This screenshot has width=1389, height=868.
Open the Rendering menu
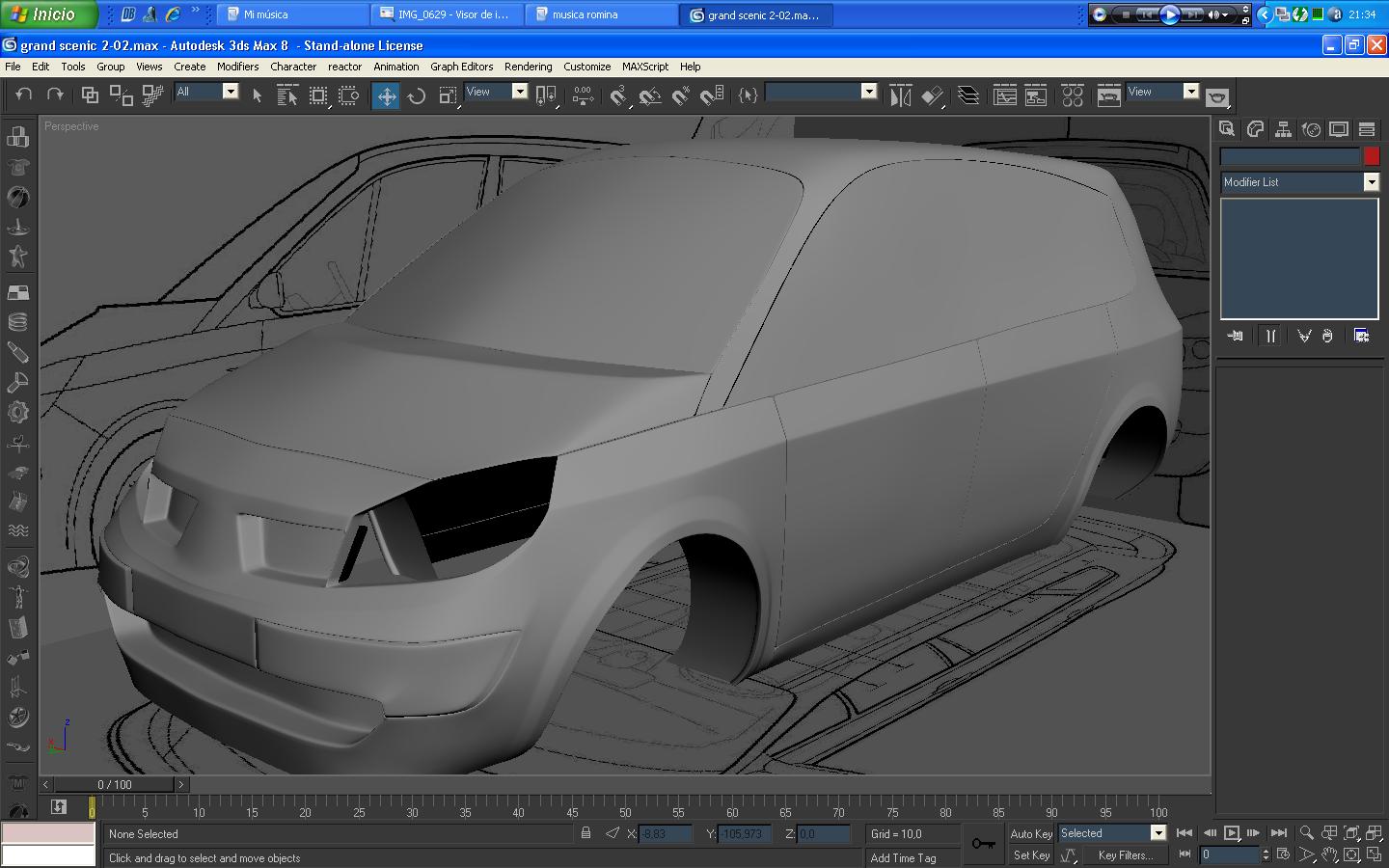pyautogui.click(x=528, y=67)
